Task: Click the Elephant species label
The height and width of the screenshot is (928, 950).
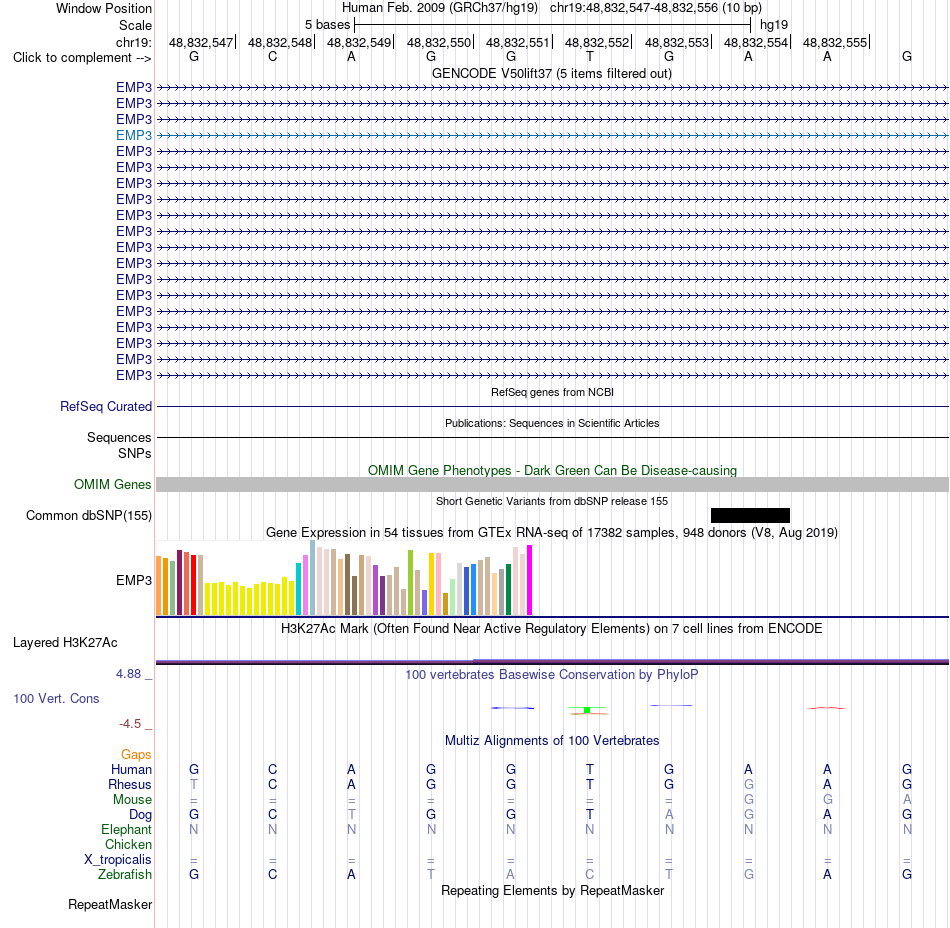Action: (127, 829)
